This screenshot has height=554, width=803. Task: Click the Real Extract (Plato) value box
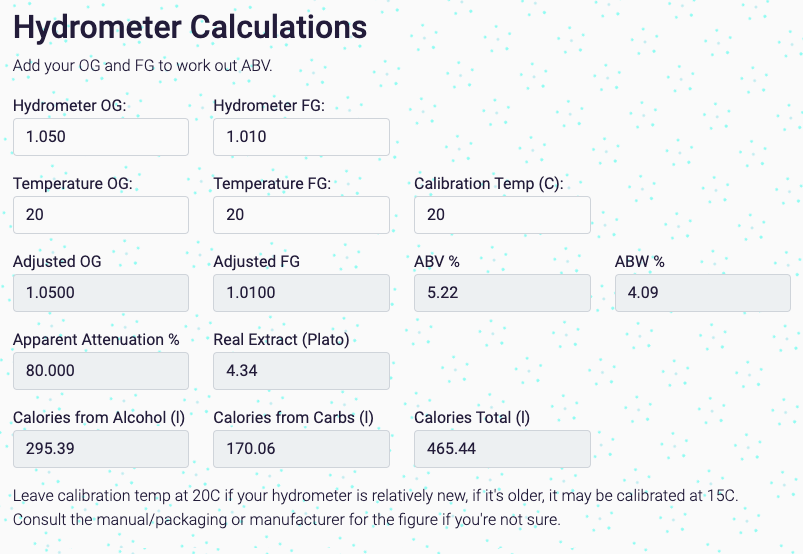pos(301,371)
